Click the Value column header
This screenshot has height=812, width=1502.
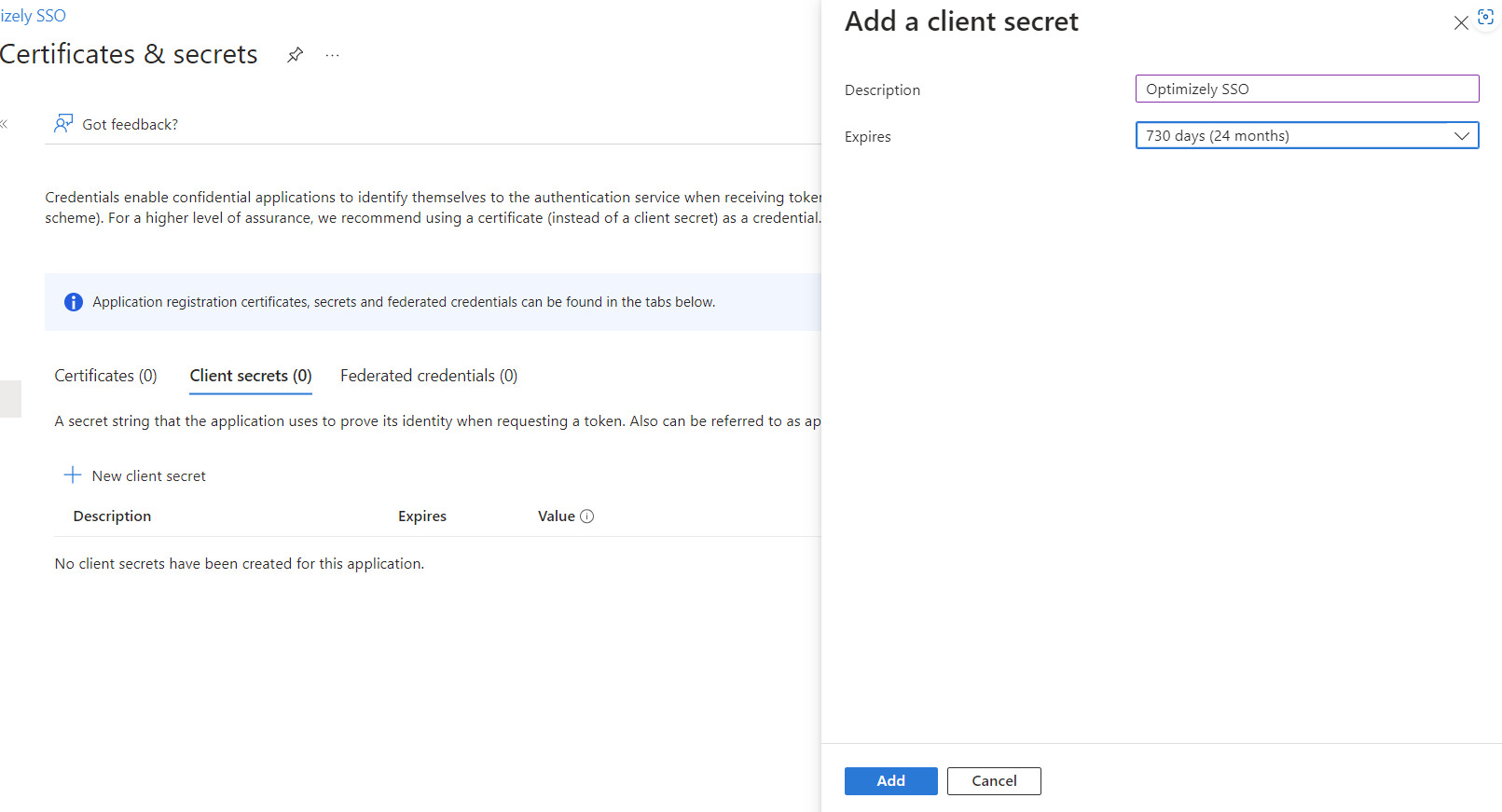pos(556,516)
